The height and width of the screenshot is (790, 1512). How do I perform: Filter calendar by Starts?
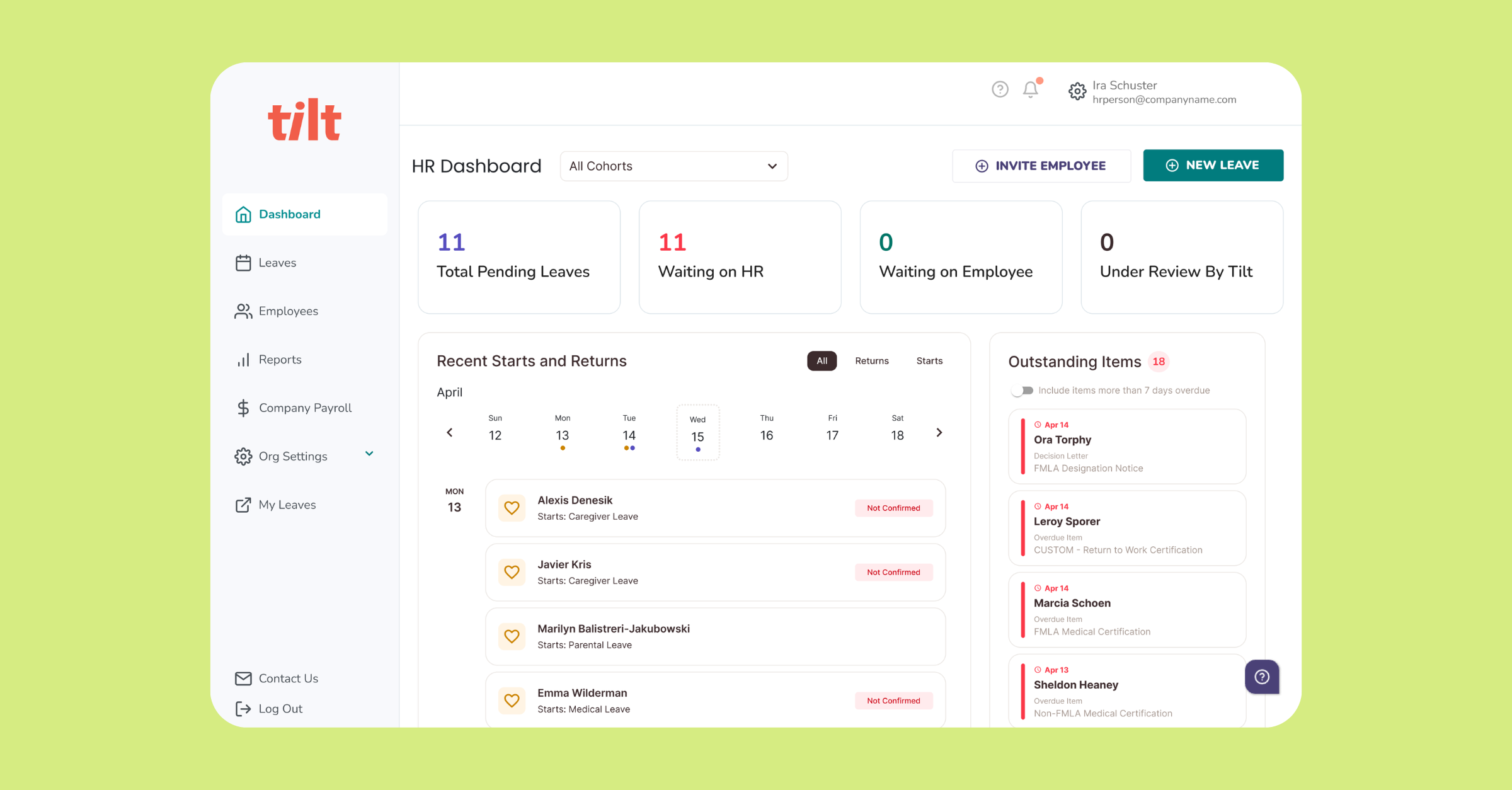[929, 361]
